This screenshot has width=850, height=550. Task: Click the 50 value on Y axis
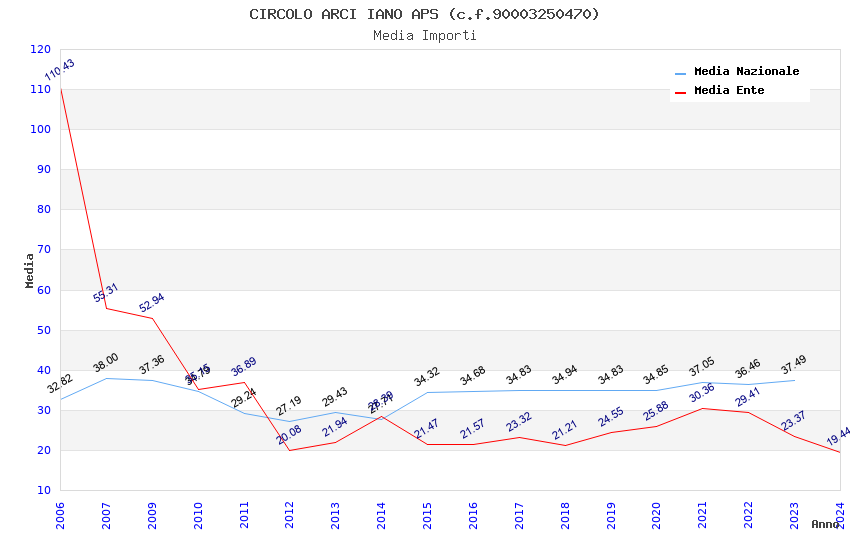coord(44,330)
